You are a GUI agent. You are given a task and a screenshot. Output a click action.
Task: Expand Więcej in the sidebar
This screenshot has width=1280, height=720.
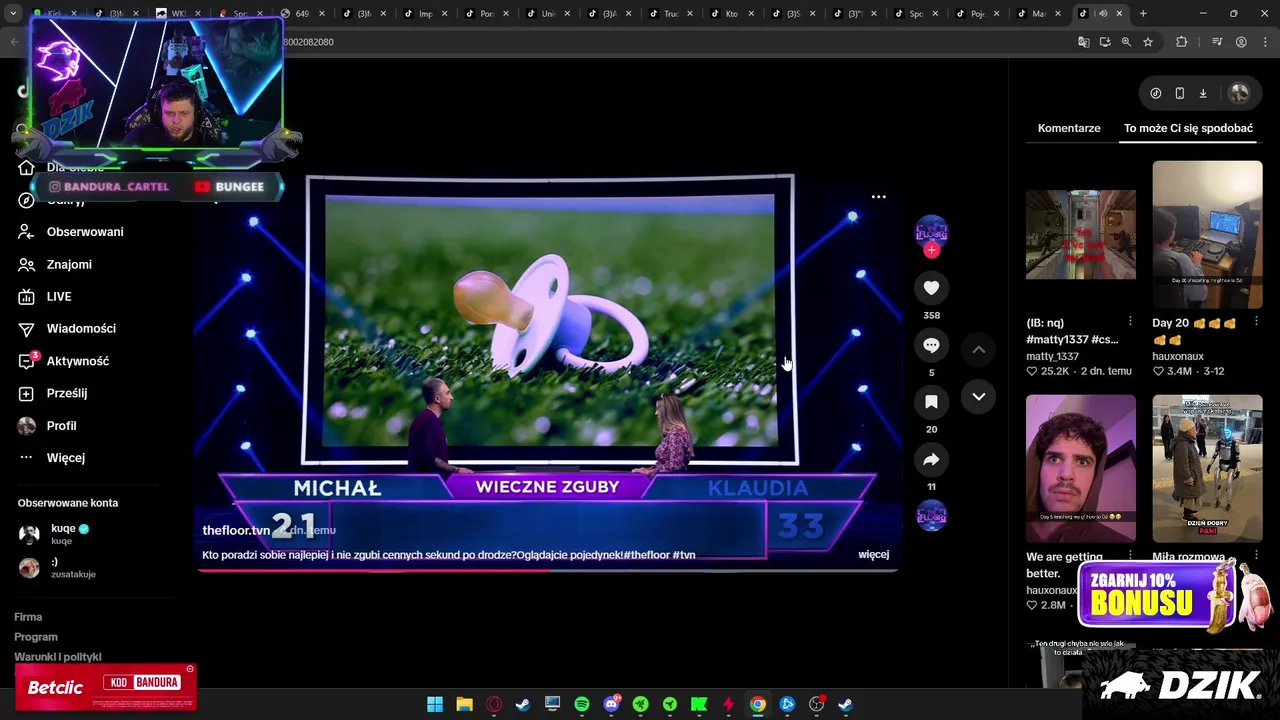pyautogui.click(x=52, y=458)
